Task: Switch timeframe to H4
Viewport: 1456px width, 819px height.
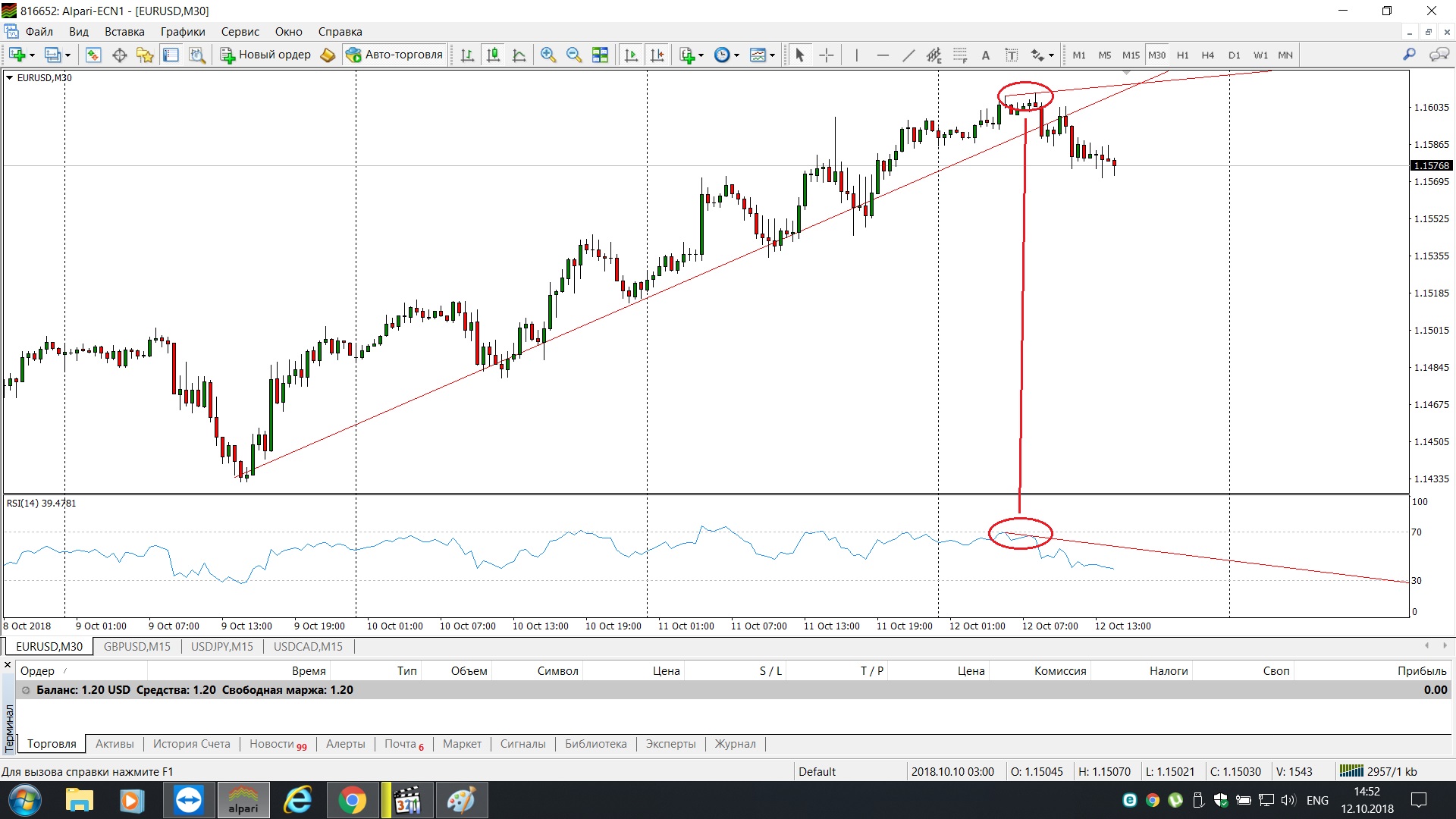Action: (1208, 55)
